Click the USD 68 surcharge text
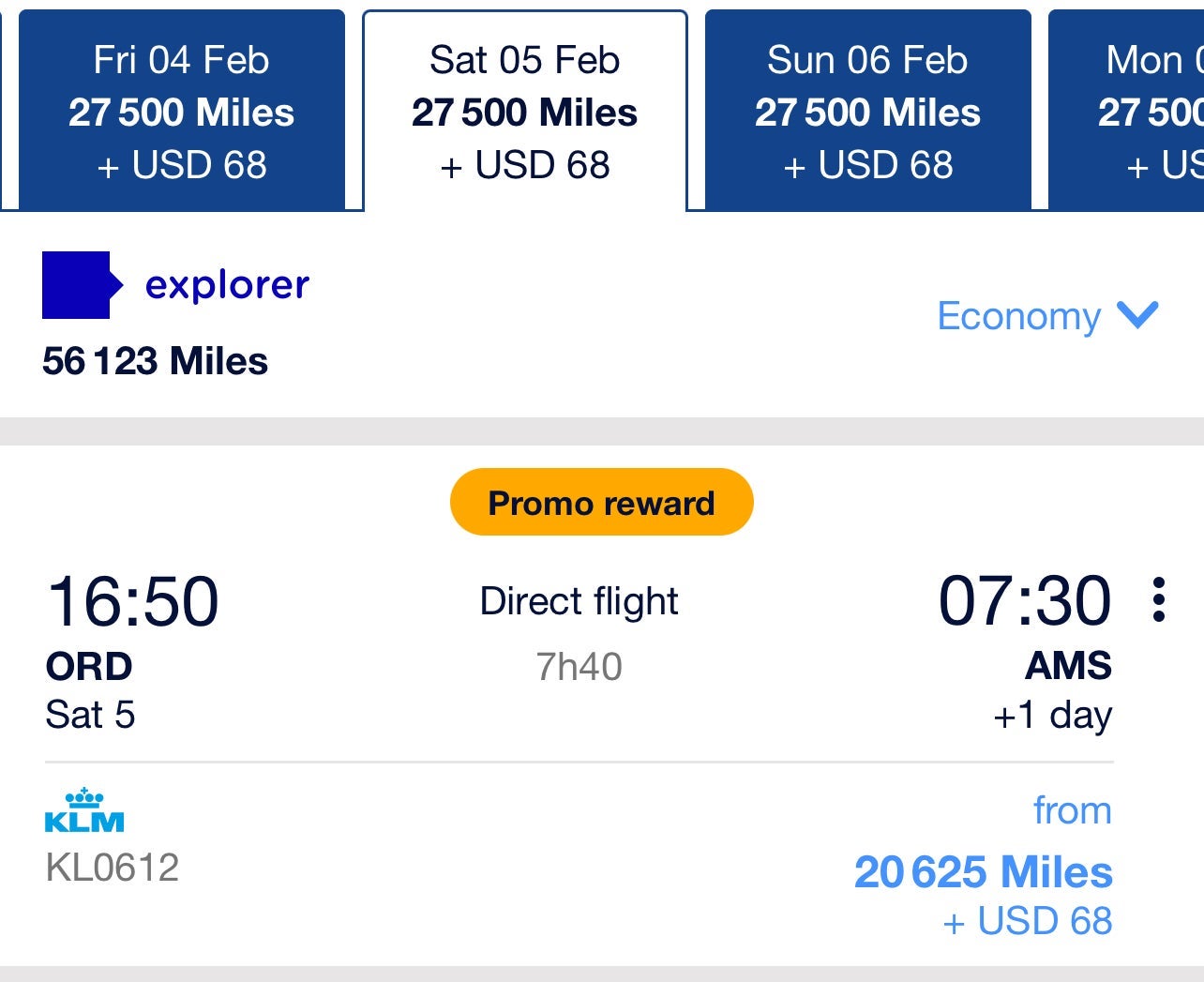The height and width of the screenshot is (982, 1204). (1028, 920)
